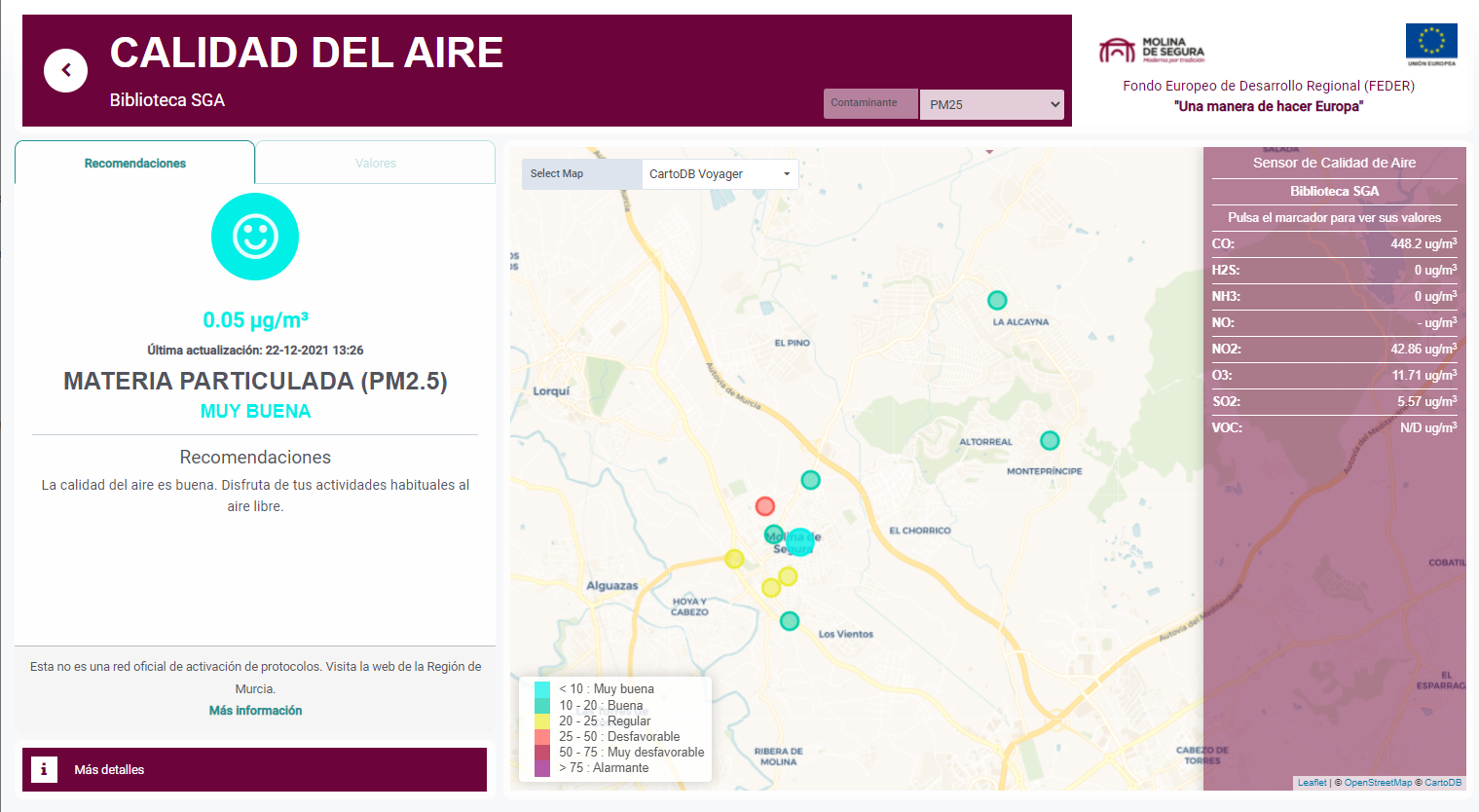The width and height of the screenshot is (1479, 812).
Task: Switch to the Valores tab
Action: pos(376,163)
